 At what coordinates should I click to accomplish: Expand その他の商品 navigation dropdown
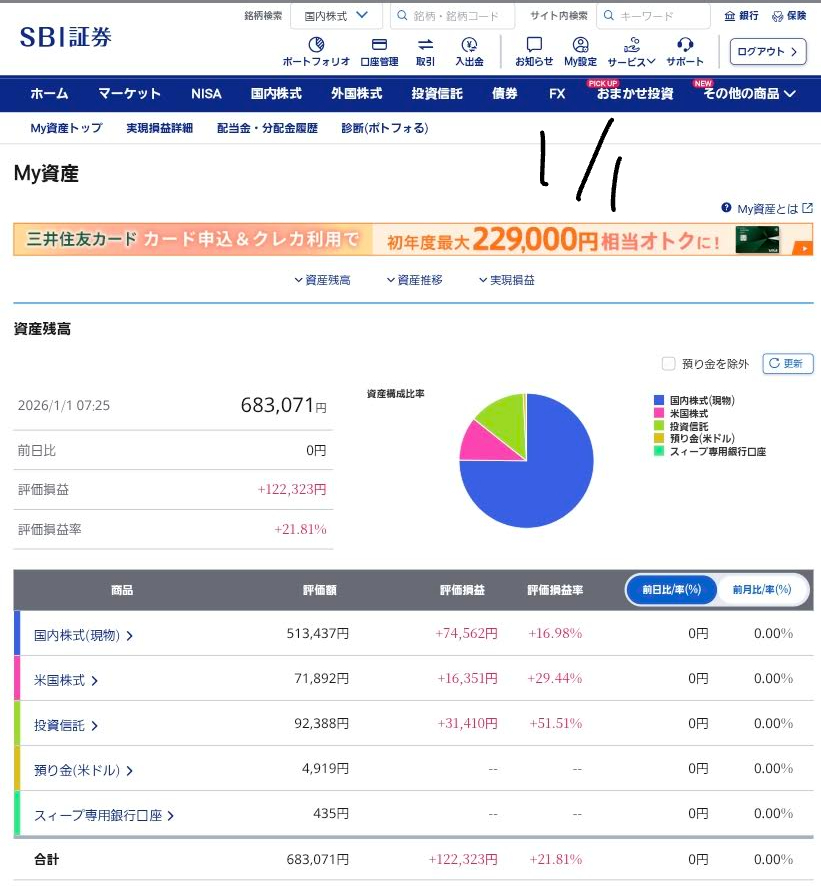(749, 94)
